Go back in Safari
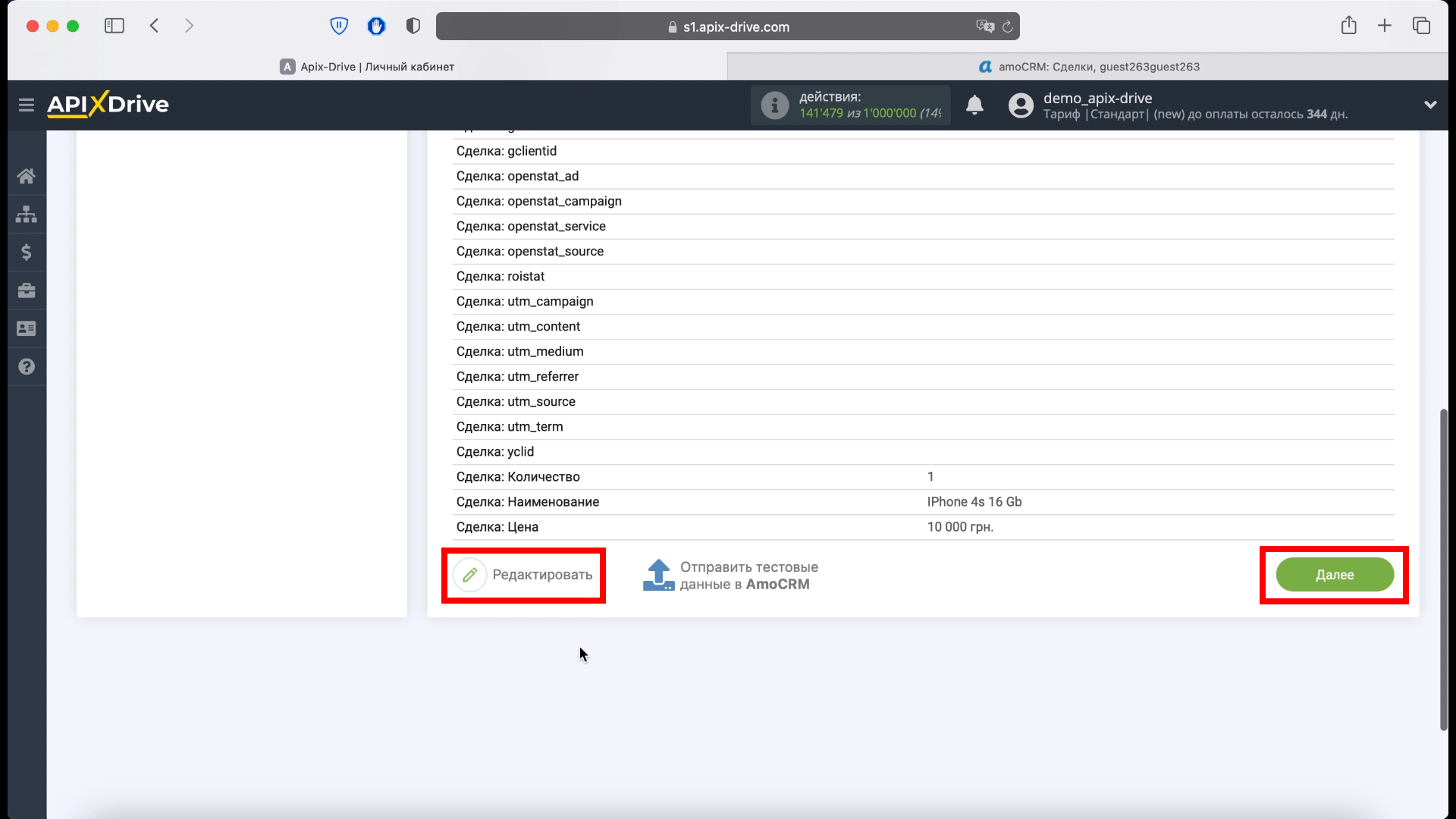1456x819 pixels. tap(154, 26)
